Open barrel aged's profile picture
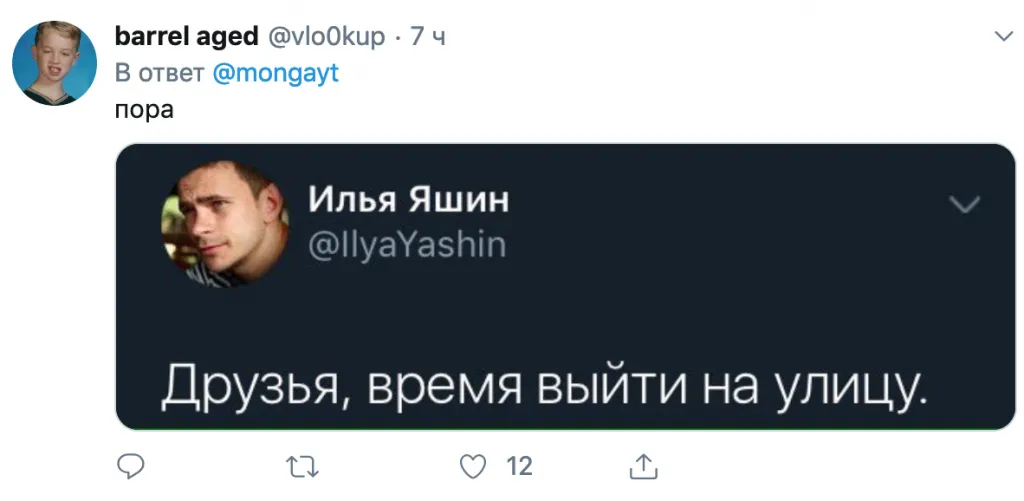The height and width of the screenshot is (501, 1024). pyautogui.click(x=54, y=63)
